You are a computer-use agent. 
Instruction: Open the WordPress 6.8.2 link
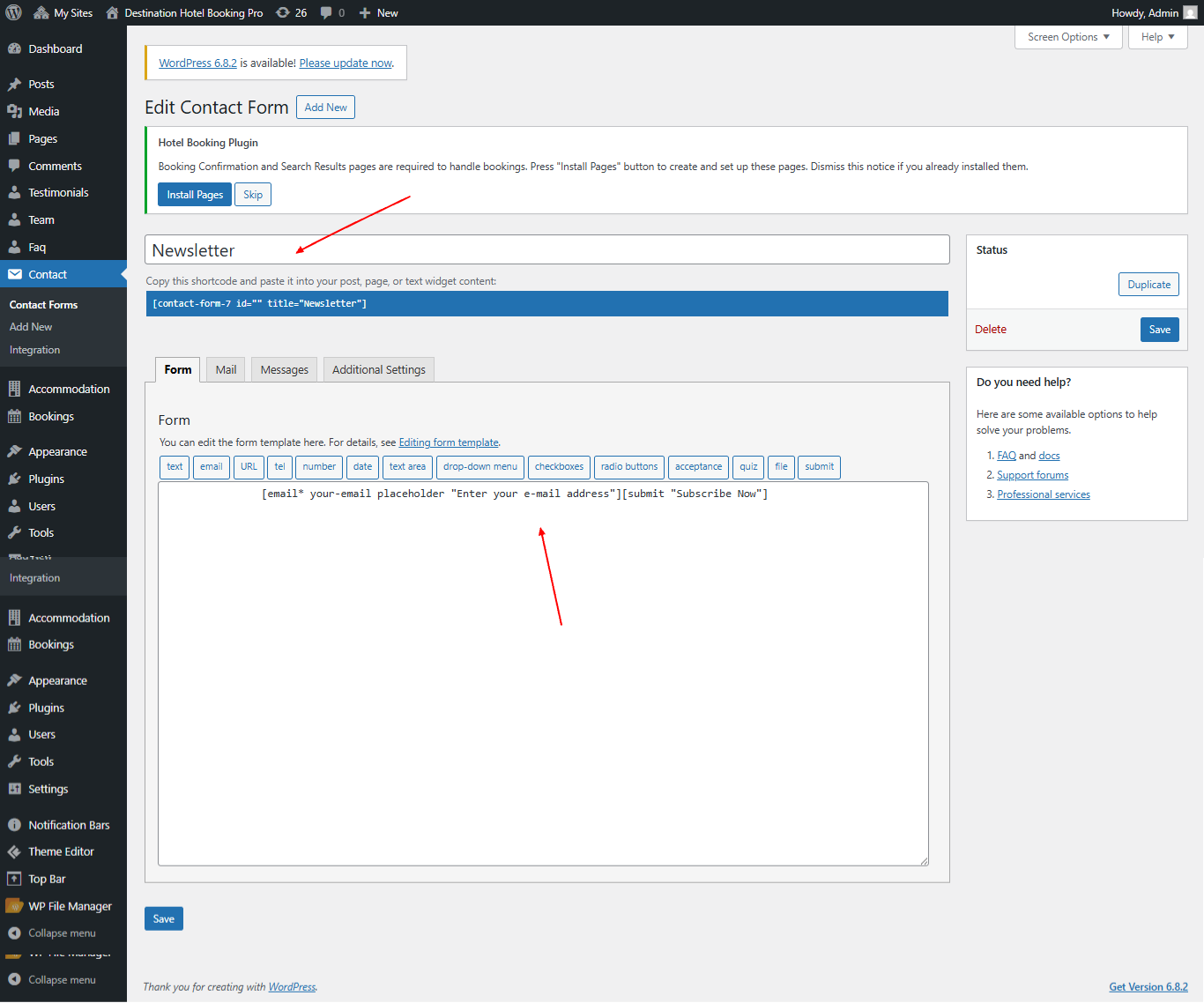[197, 63]
